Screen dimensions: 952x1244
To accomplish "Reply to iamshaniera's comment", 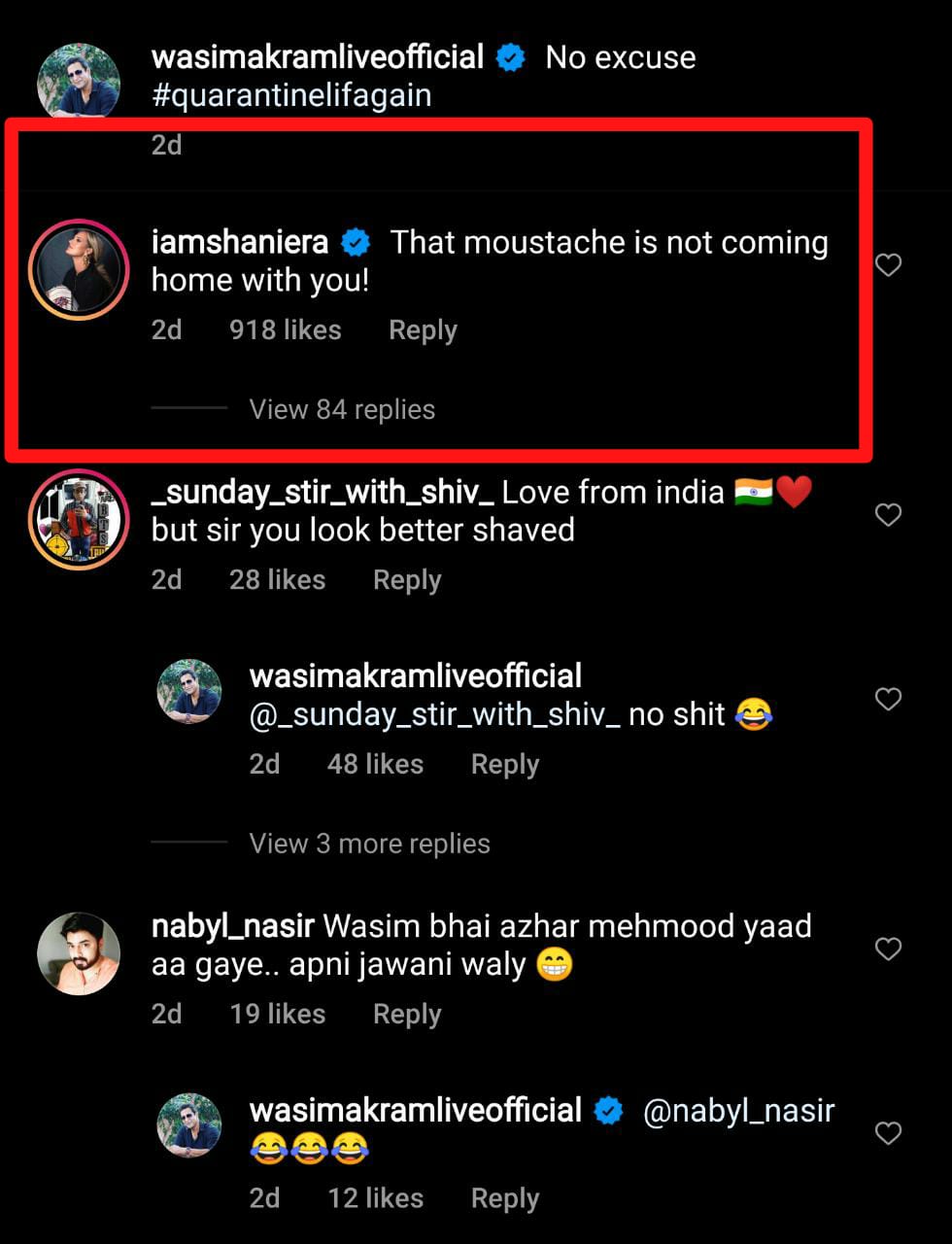I will (x=423, y=330).
